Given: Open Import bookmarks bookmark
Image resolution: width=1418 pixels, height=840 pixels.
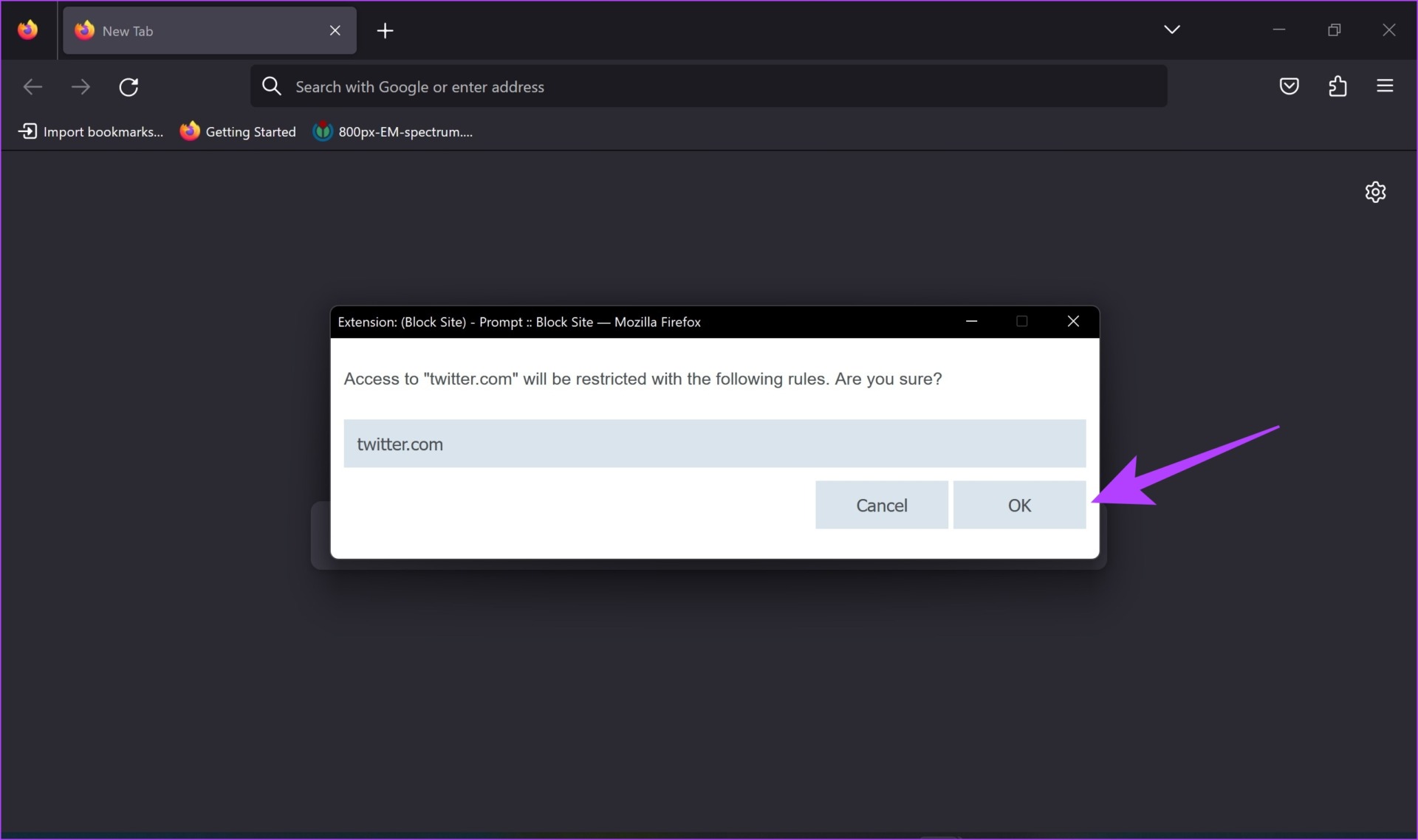Looking at the screenshot, I should [x=91, y=131].
